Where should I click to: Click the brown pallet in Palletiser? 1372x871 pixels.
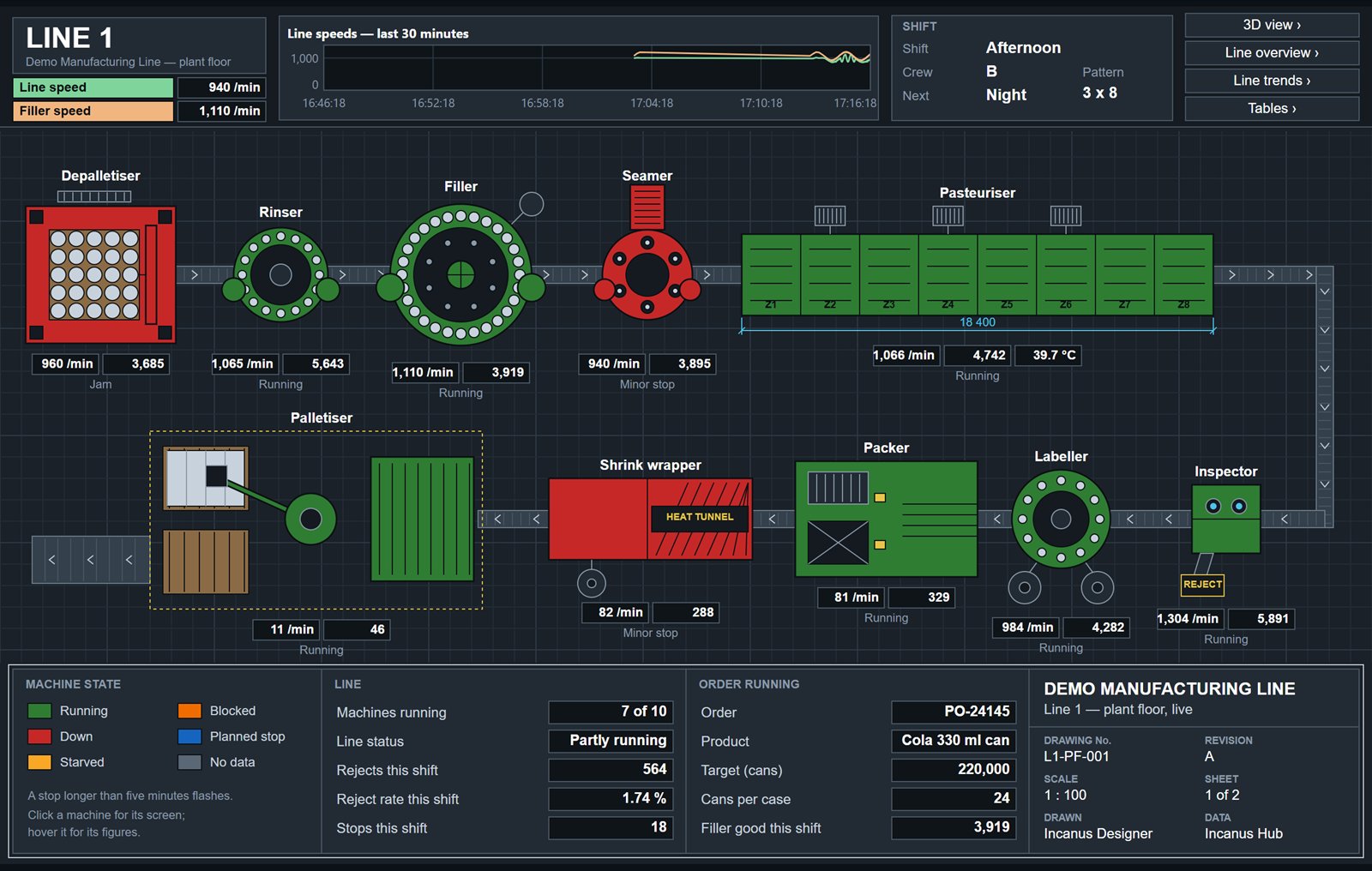coord(206,562)
